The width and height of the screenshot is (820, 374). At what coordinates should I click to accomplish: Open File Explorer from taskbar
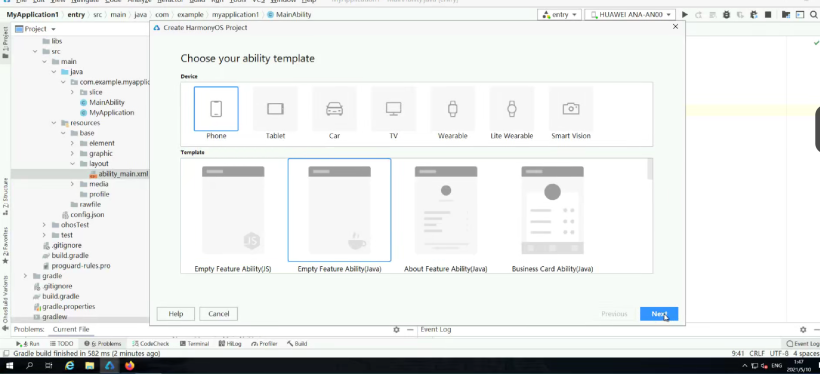pos(89,366)
